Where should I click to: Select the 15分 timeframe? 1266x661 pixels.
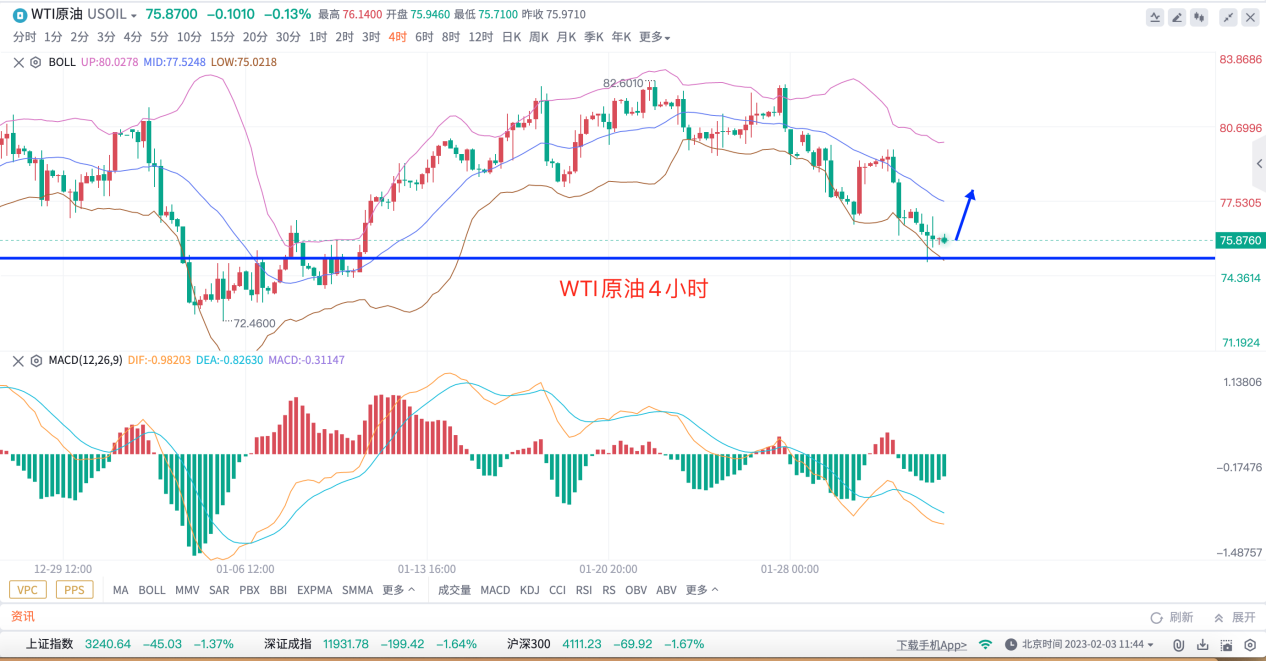point(222,37)
